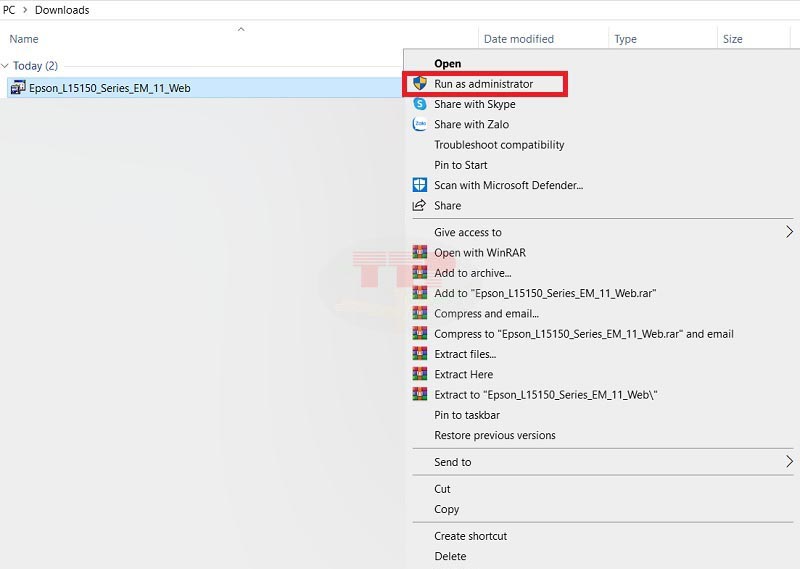Click the Epson installer file icon
This screenshot has height=569, width=800.
(18, 88)
